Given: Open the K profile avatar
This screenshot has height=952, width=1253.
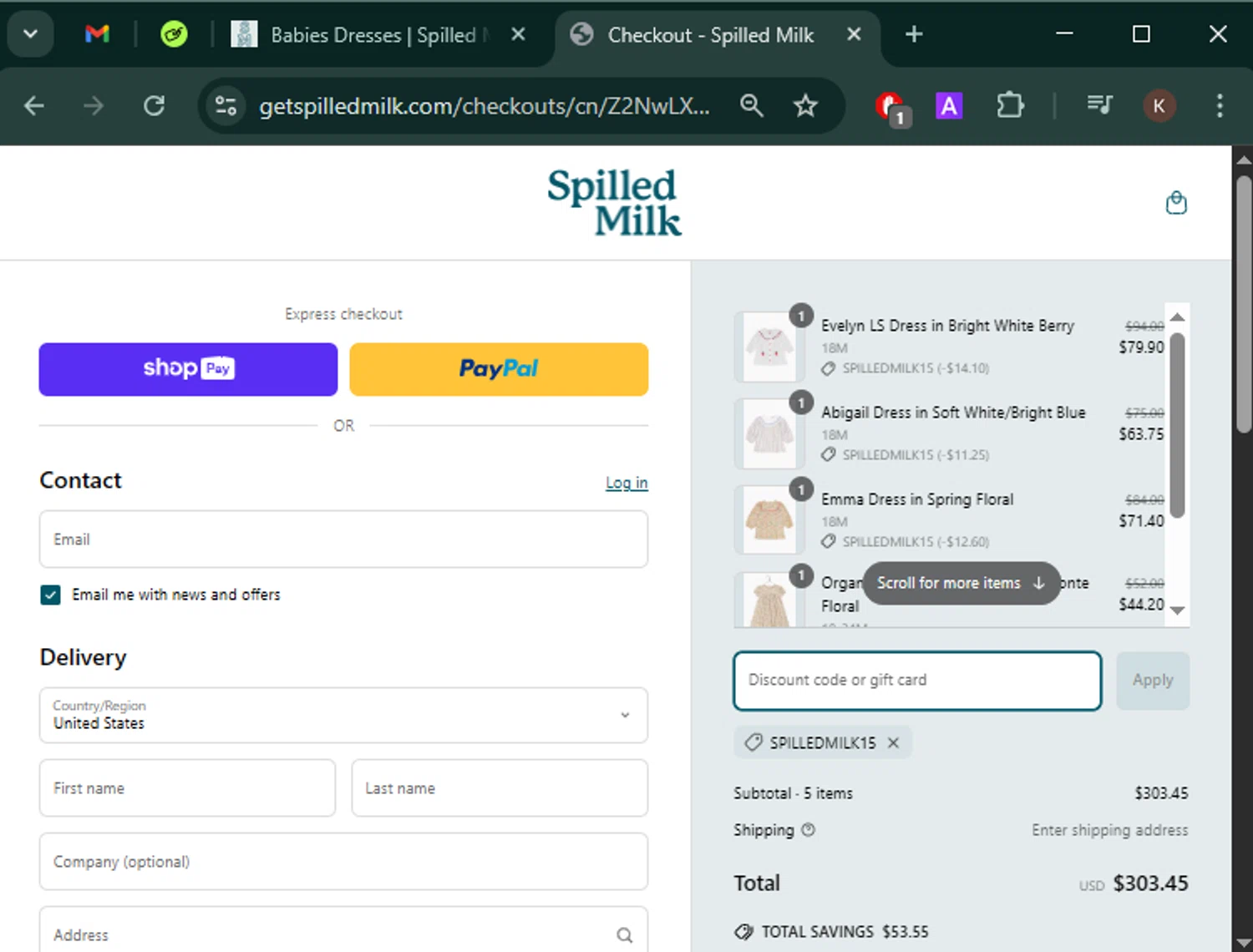Looking at the screenshot, I should click(x=1159, y=106).
